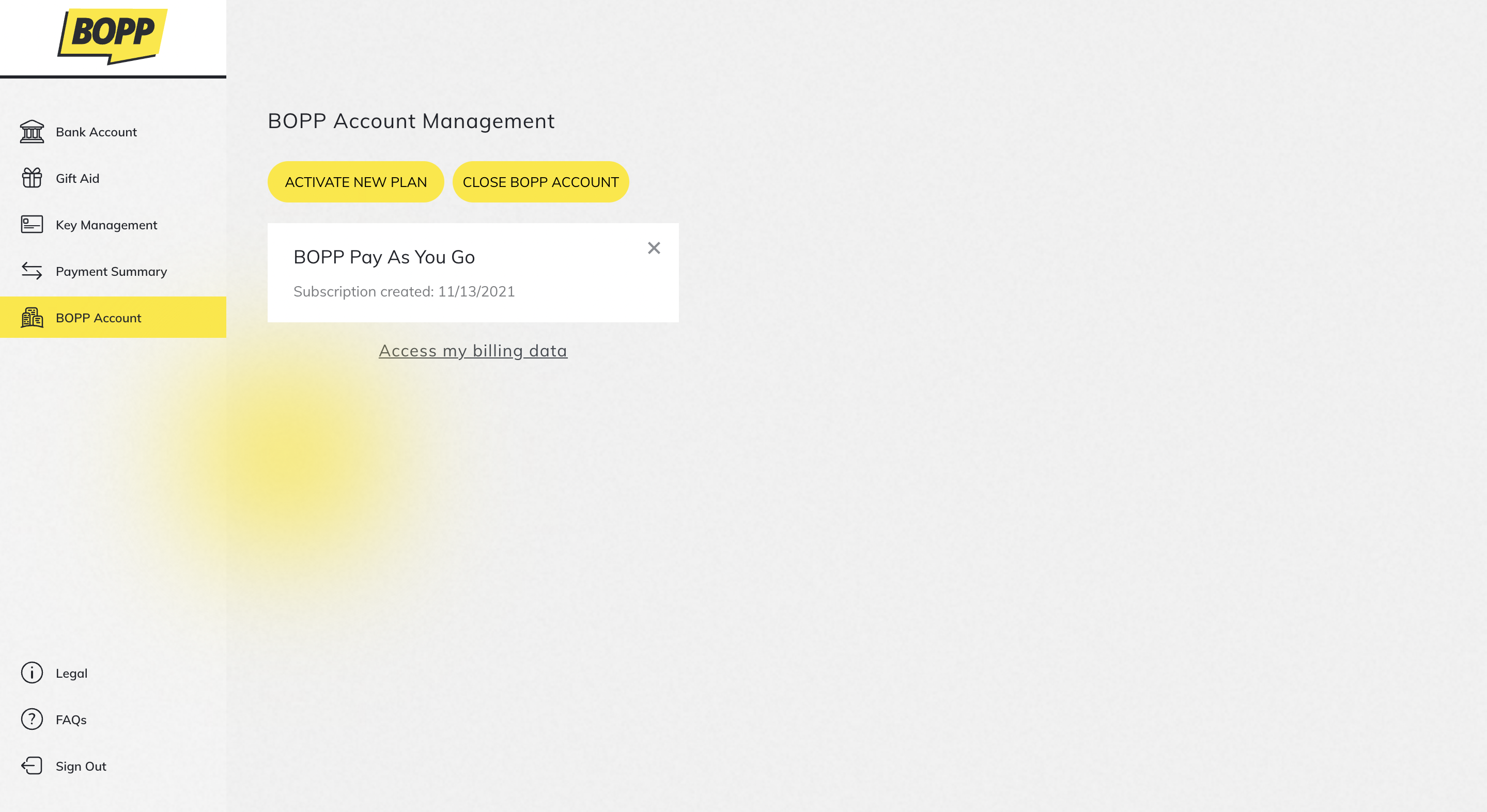This screenshot has height=812, width=1487.
Task: Click the FAQs question mark icon
Action: tap(32, 719)
